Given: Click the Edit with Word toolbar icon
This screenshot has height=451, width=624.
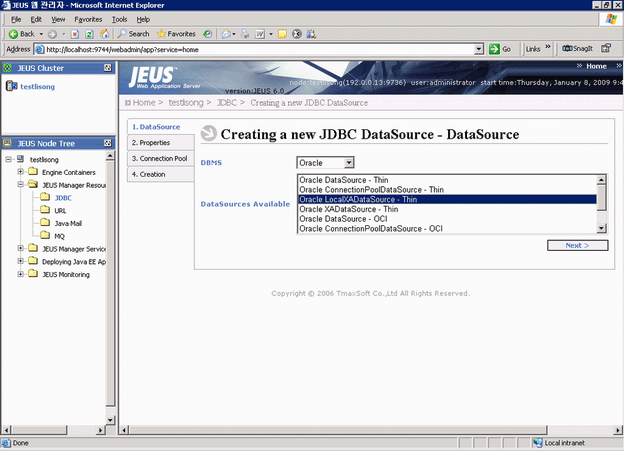Looking at the screenshot, I should tap(259, 34).
